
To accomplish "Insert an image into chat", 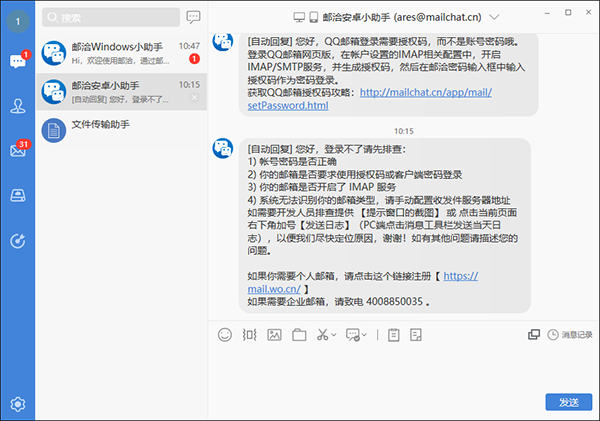I will click(x=274, y=335).
